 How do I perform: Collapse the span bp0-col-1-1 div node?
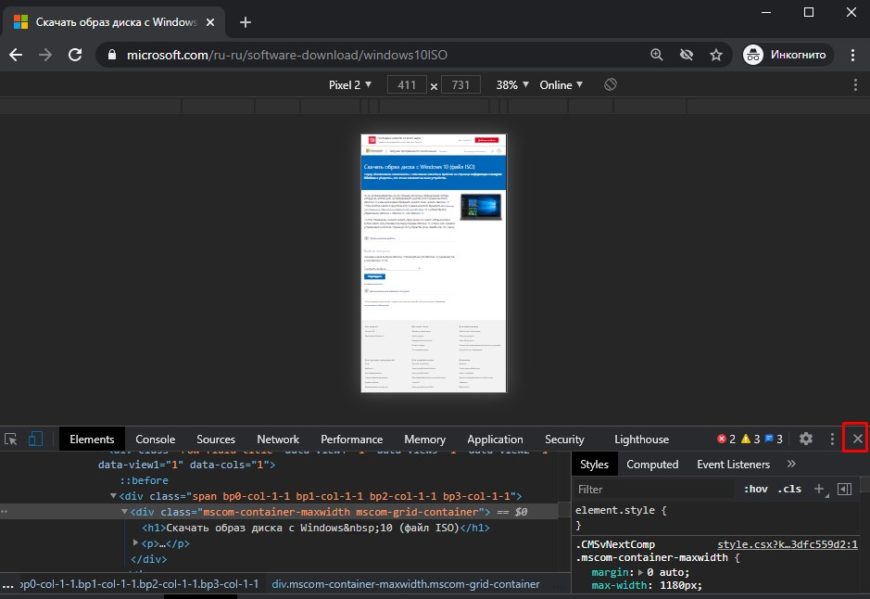click(114, 496)
